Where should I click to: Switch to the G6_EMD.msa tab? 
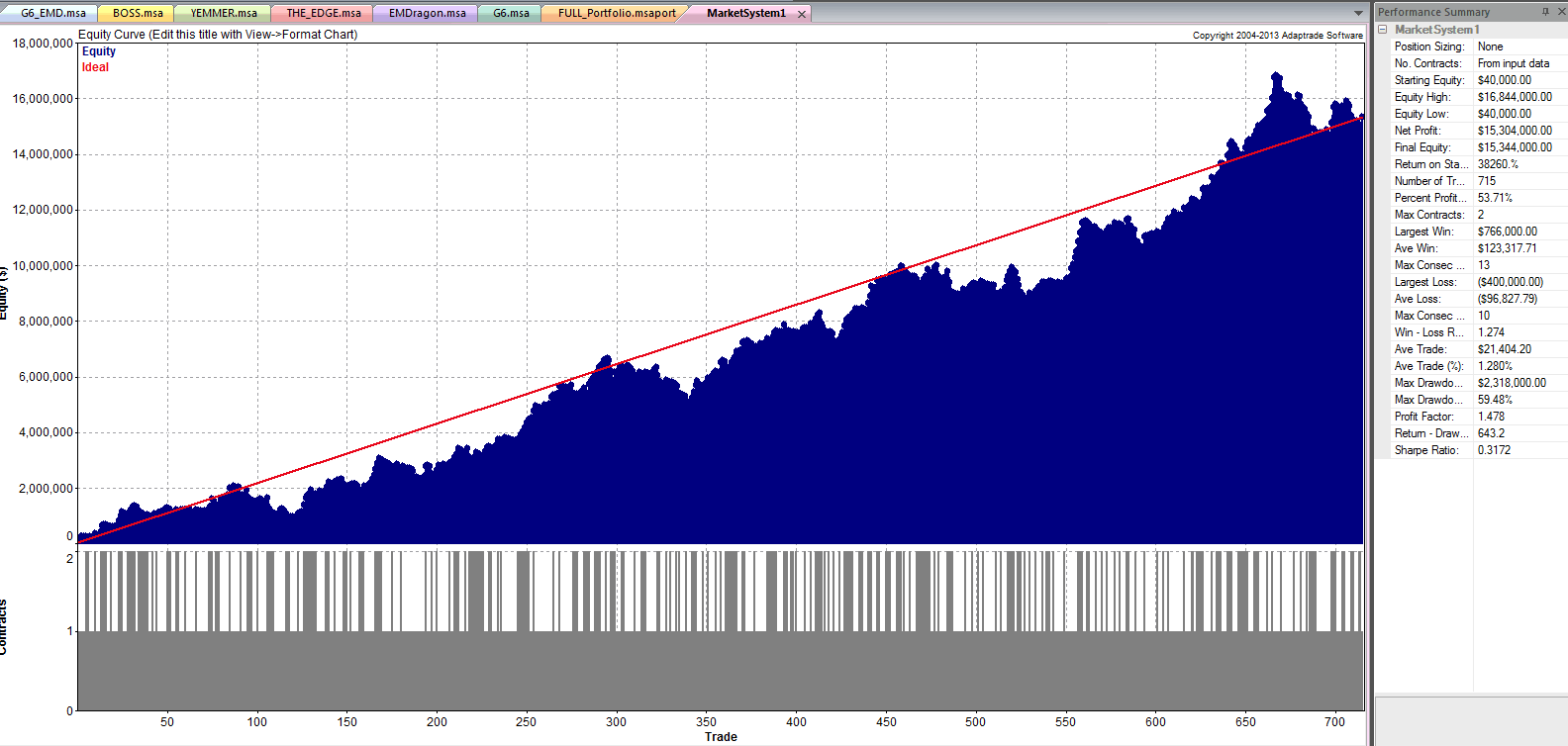pos(53,13)
